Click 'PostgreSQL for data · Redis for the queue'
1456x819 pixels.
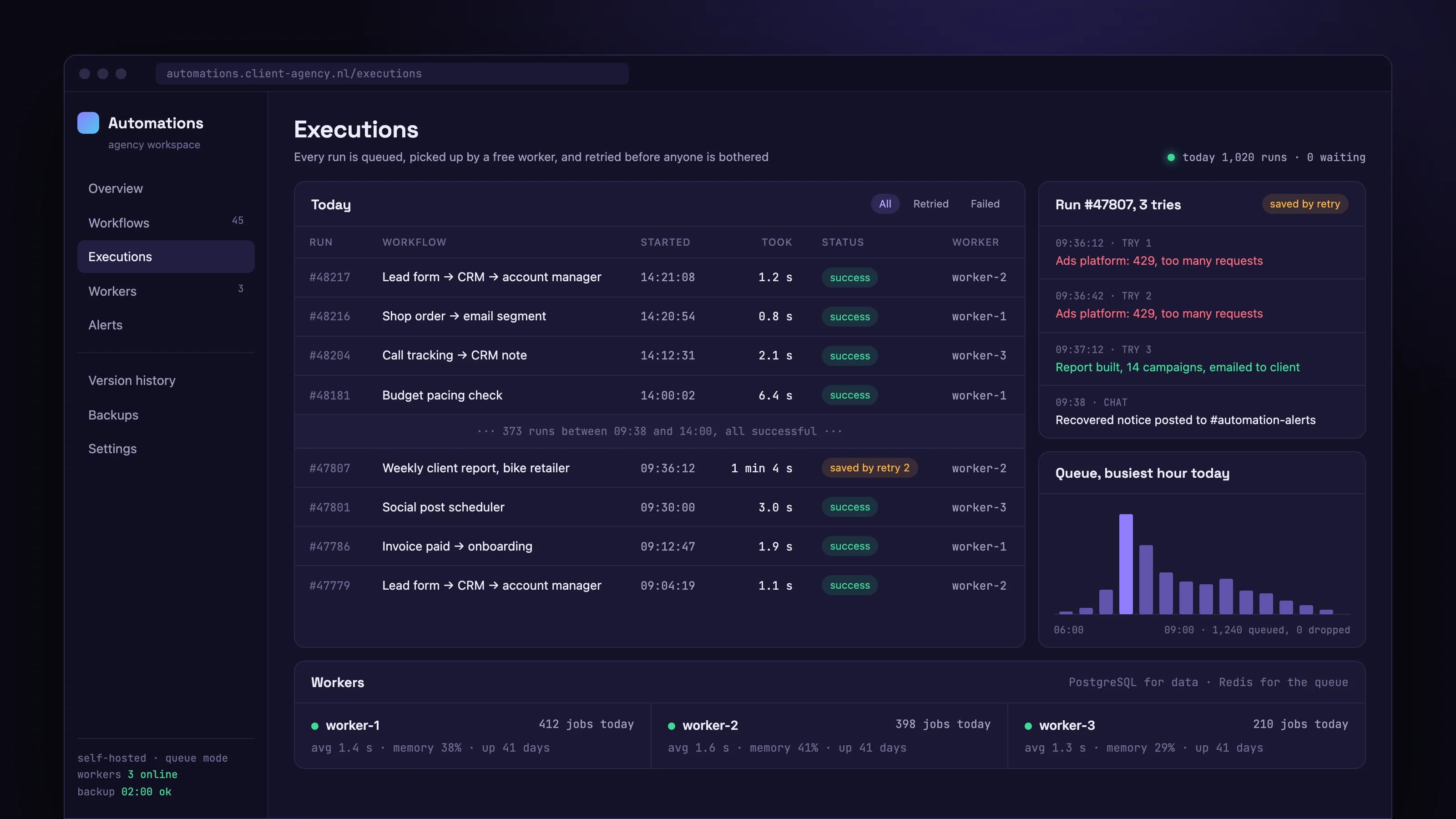(x=1208, y=682)
